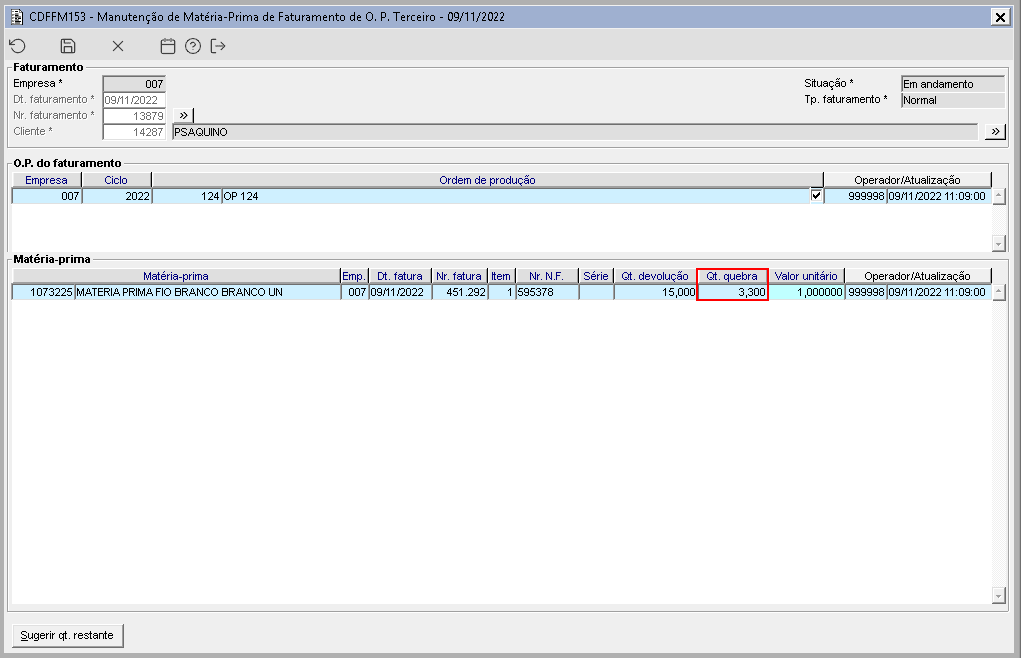Click the Item column header

(x=501, y=276)
